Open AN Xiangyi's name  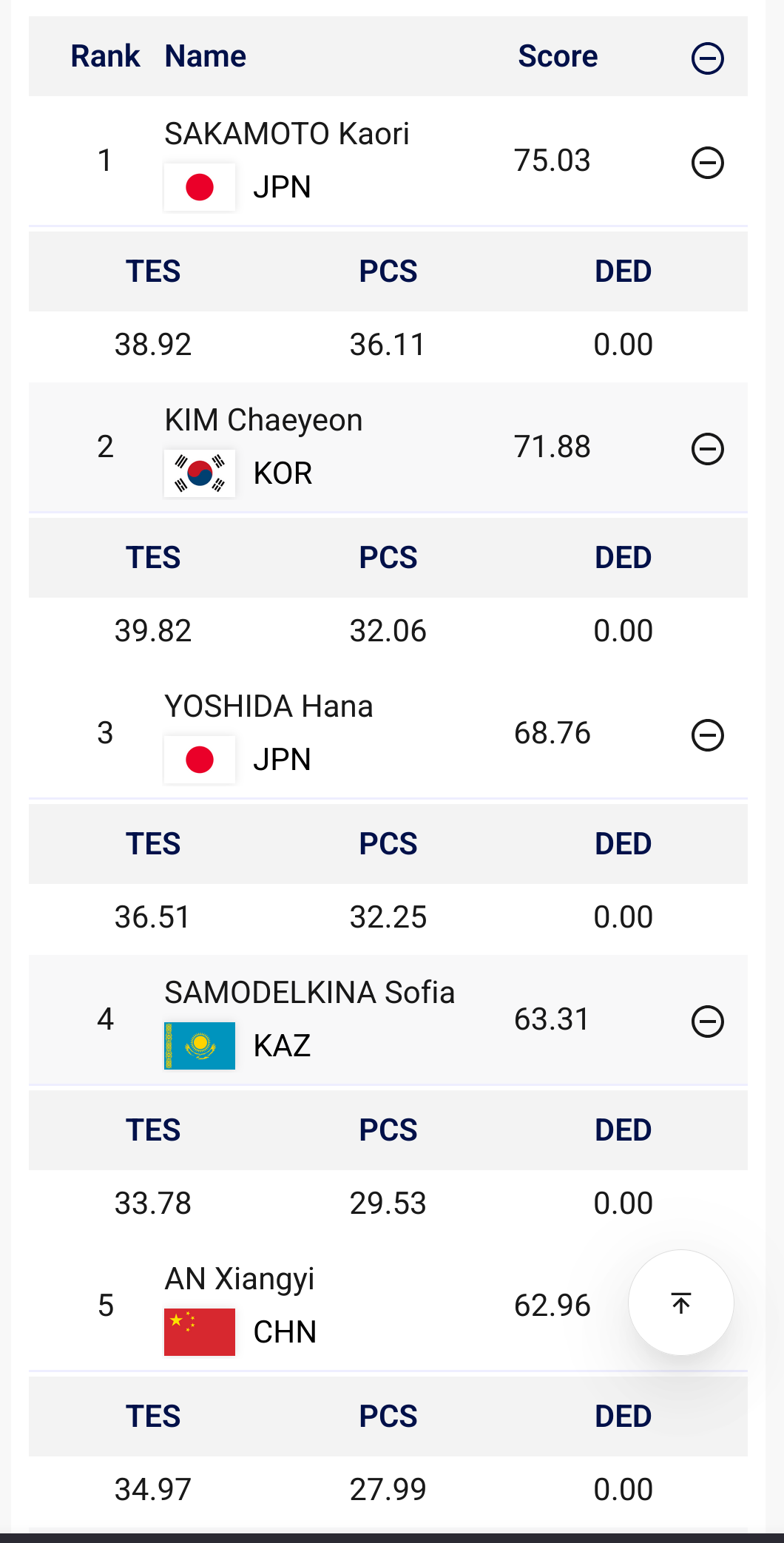pos(240,1279)
